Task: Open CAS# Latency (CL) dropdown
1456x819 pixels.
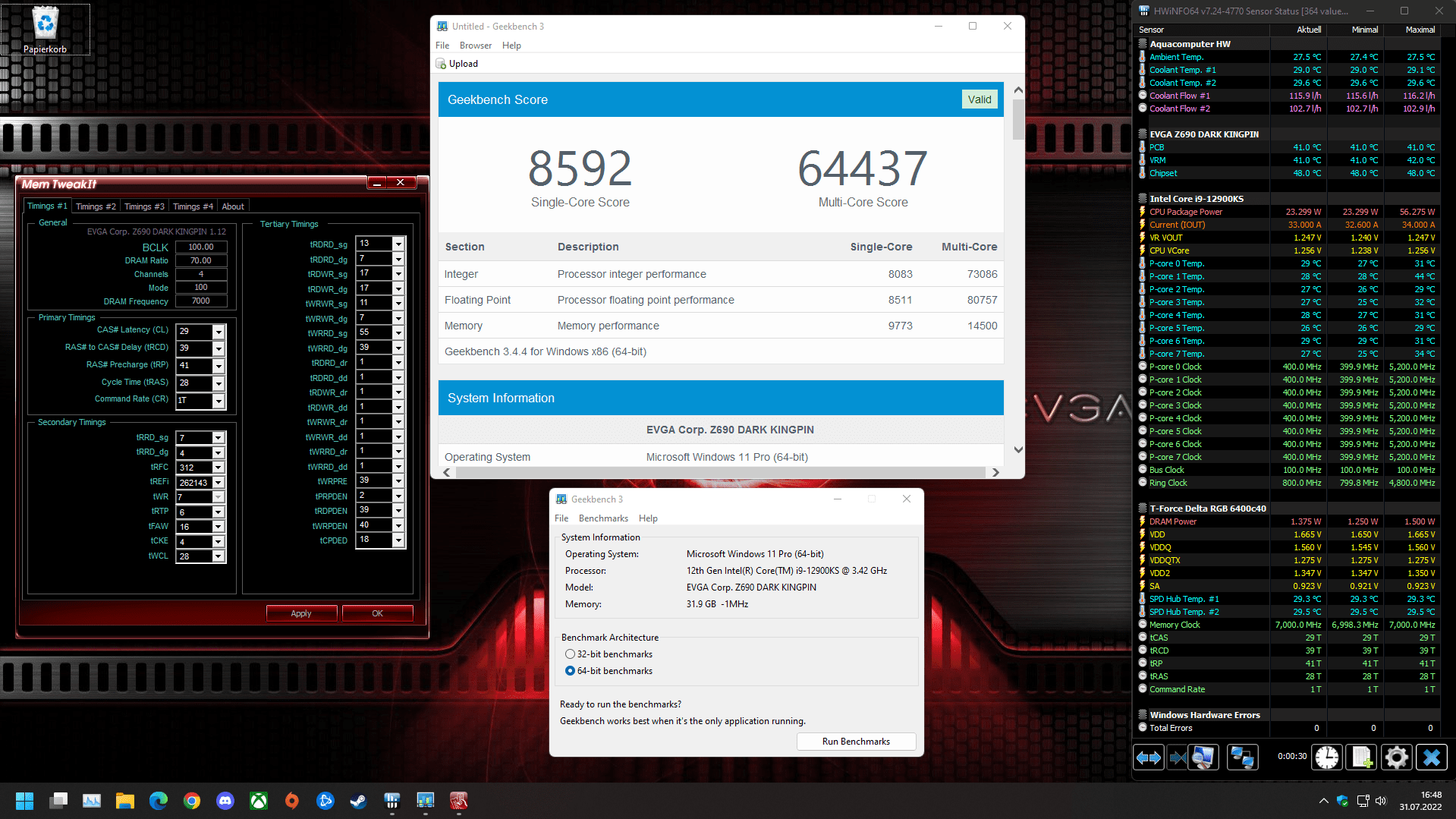Action: [x=219, y=332]
